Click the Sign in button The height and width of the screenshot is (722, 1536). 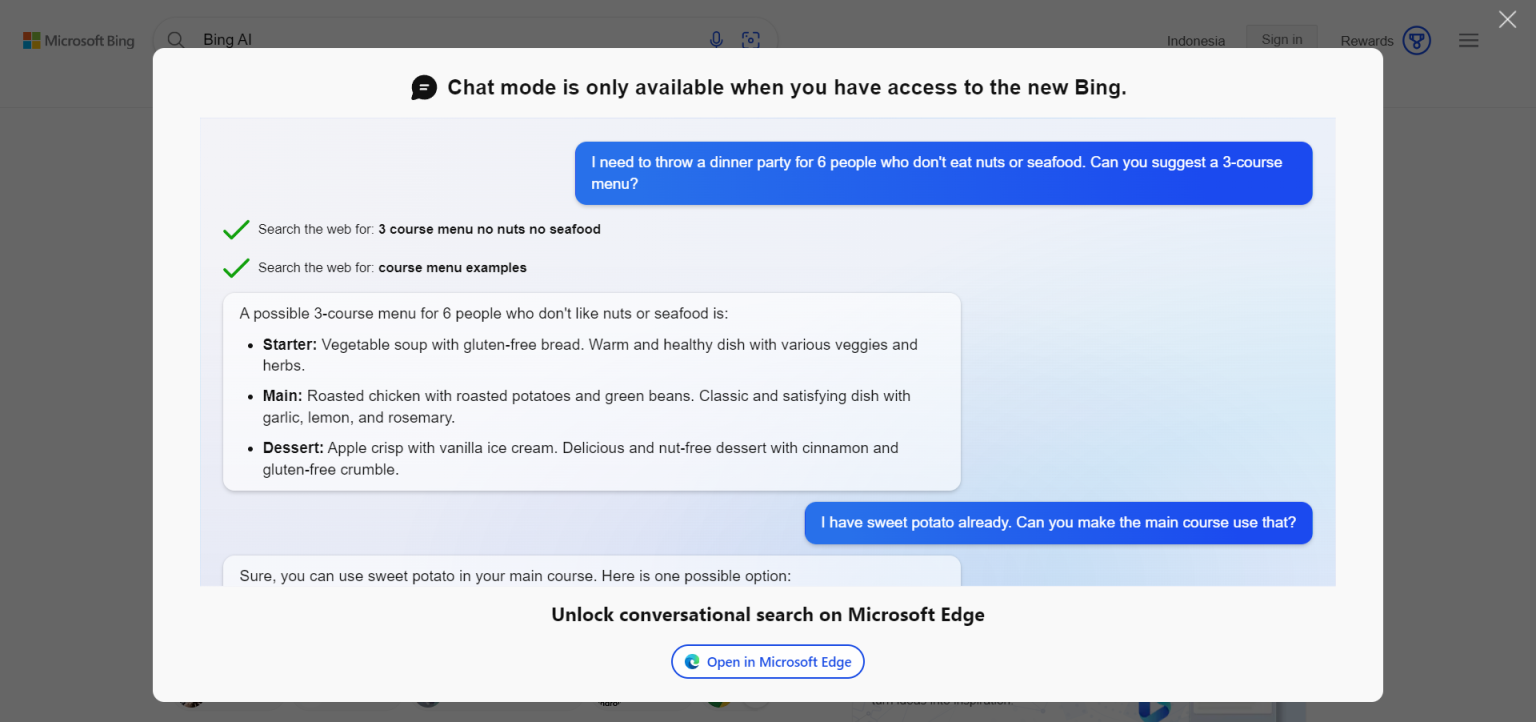click(x=1281, y=38)
